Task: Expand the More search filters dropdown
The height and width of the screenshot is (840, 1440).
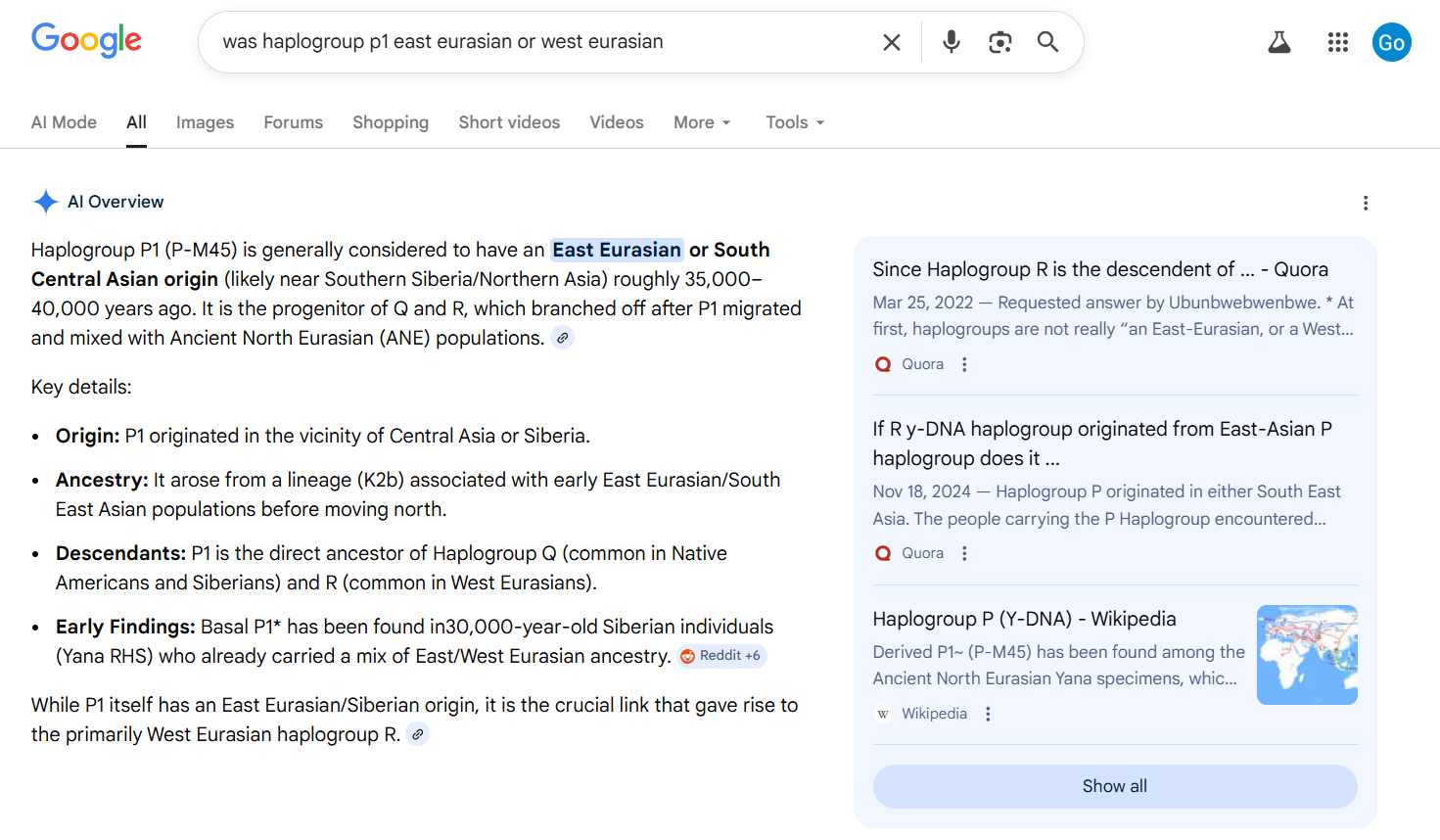Action: (702, 122)
